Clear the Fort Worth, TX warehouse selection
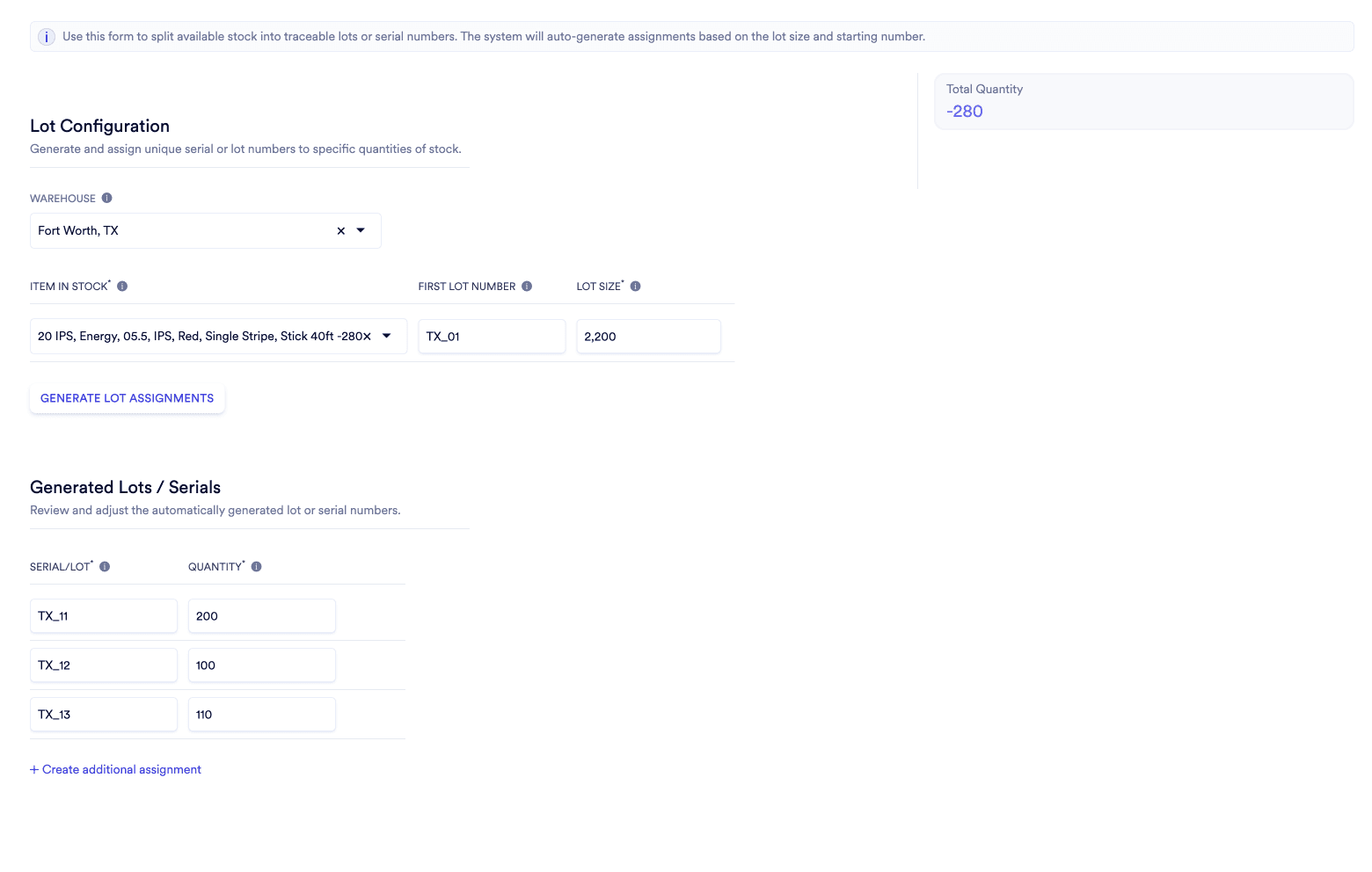 coord(341,231)
